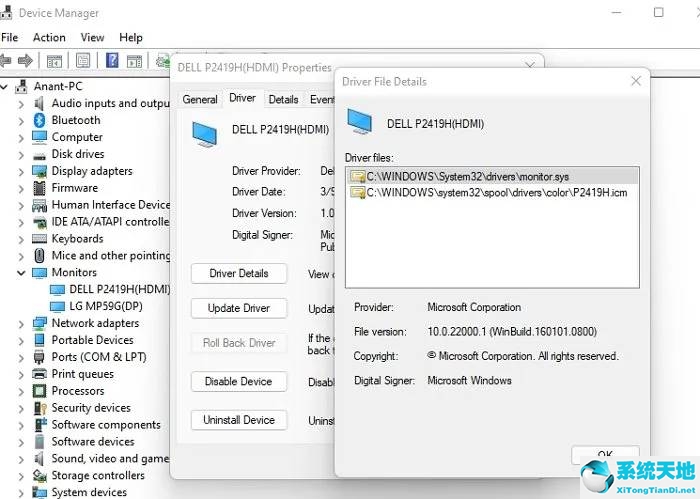Screen dimensions: 700x499
Task: Expand the Bluetooth node
Action: click(21, 121)
